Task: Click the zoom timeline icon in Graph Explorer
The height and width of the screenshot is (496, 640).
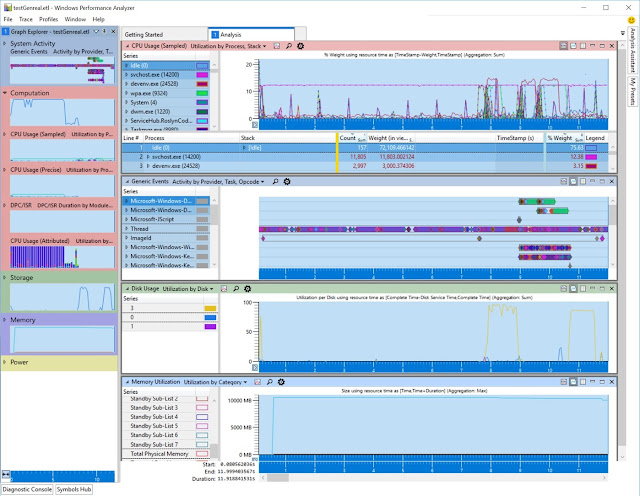Action: coord(6,474)
